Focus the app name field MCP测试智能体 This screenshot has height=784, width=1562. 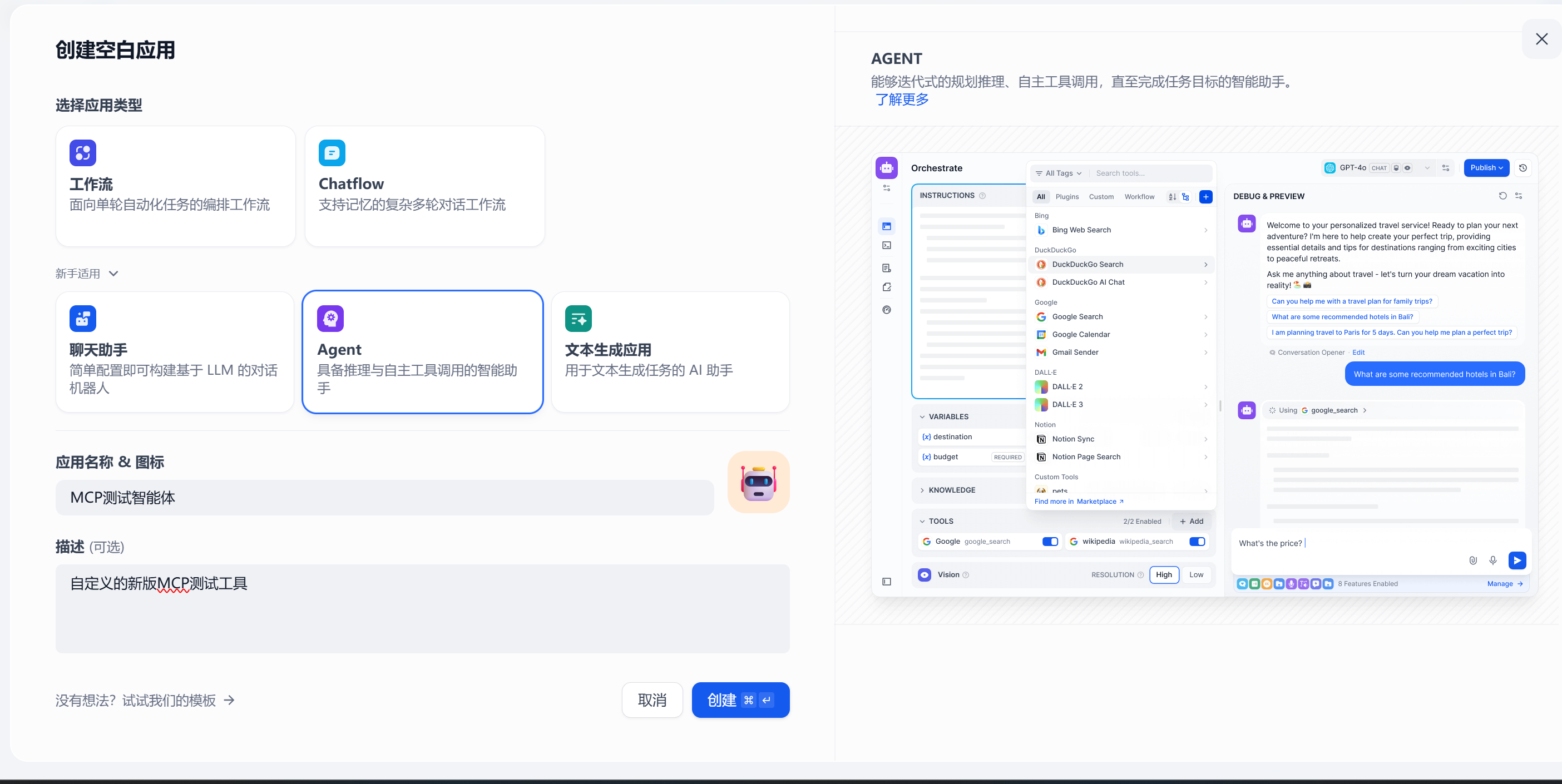tap(384, 498)
